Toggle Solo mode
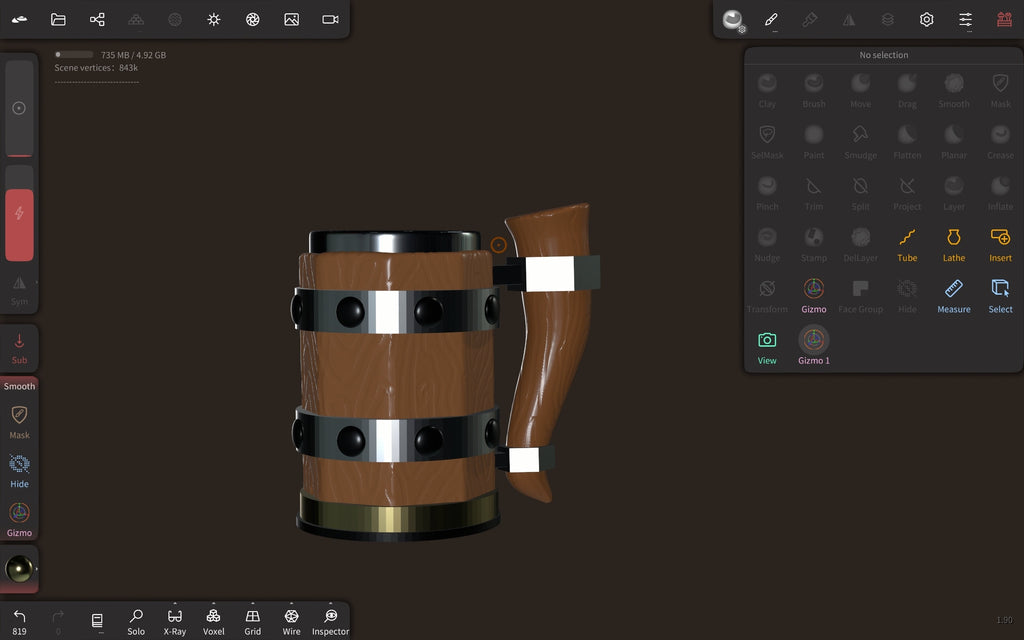1024x640 pixels. pyautogui.click(x=136, y=622)
